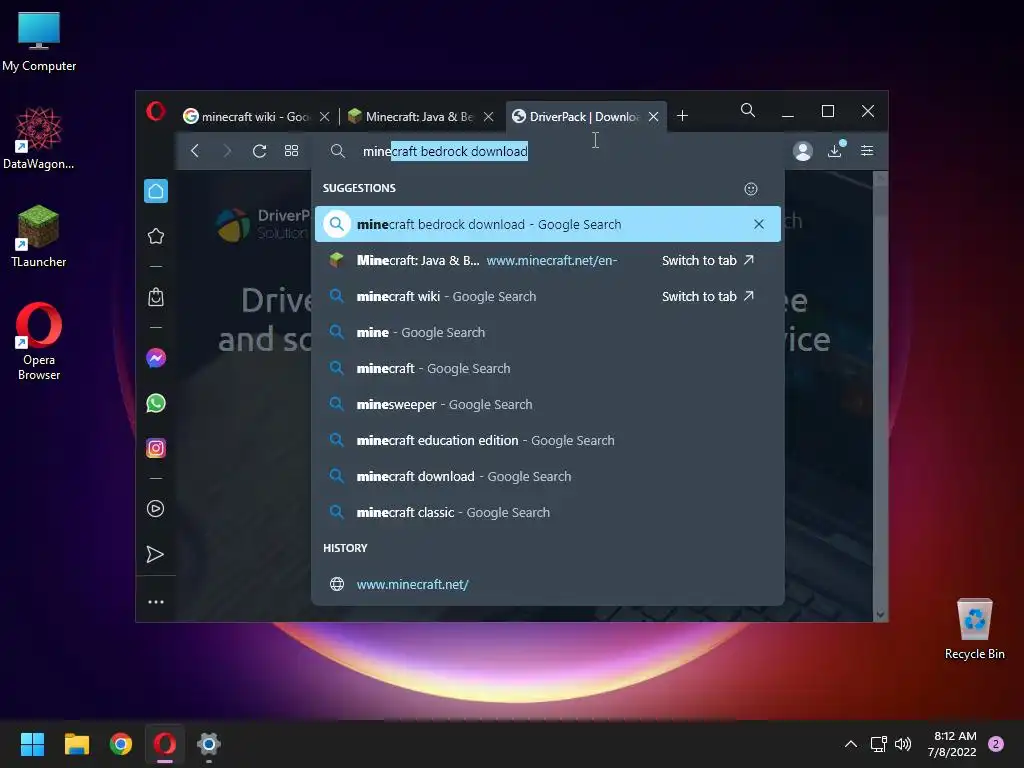The width and height of the screenshot is (1024, 768).
Task: Select the My Computer desktop icon
Action: (39, 41)
